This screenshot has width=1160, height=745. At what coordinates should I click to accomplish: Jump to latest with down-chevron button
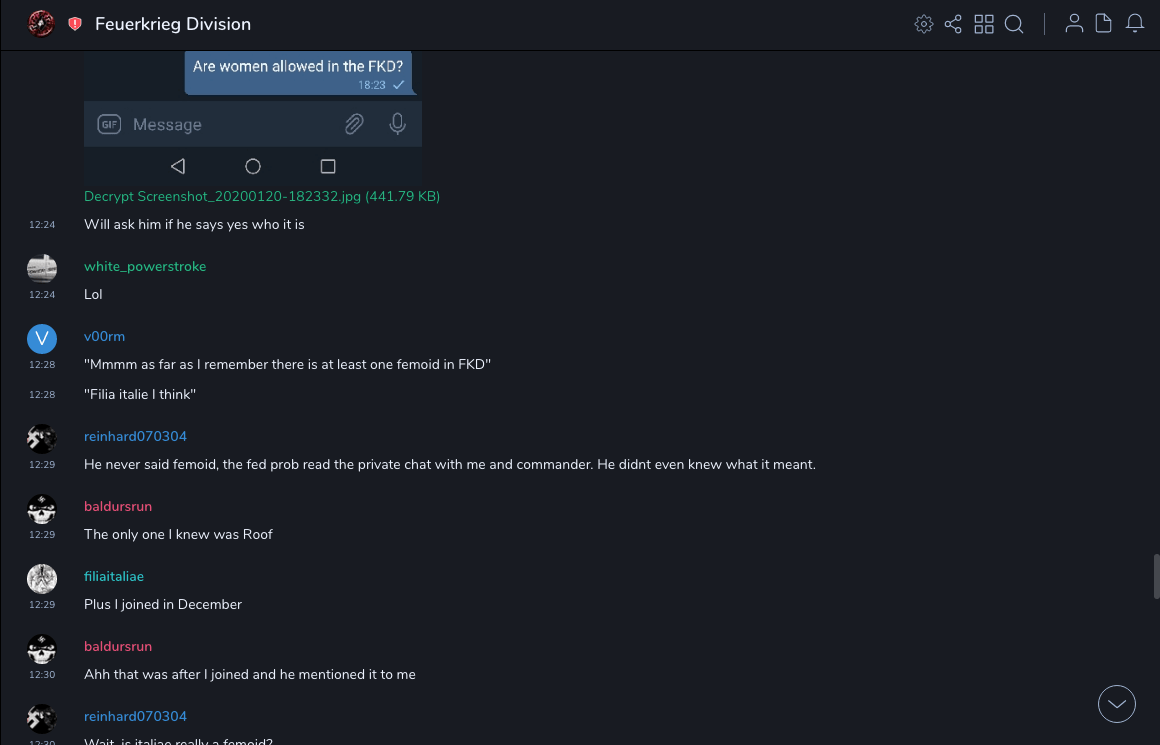[1117, 704]
